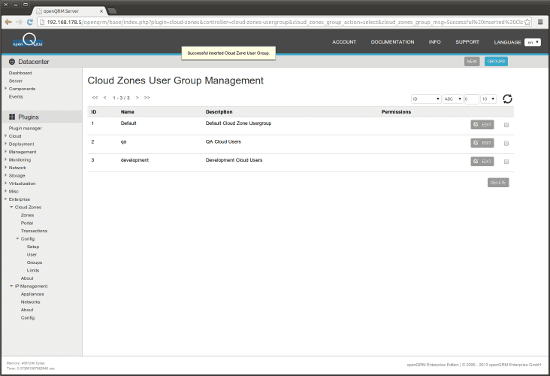Click the browser back arrow
This screenshot has height=376, width=550.
(x=8, y=22)
